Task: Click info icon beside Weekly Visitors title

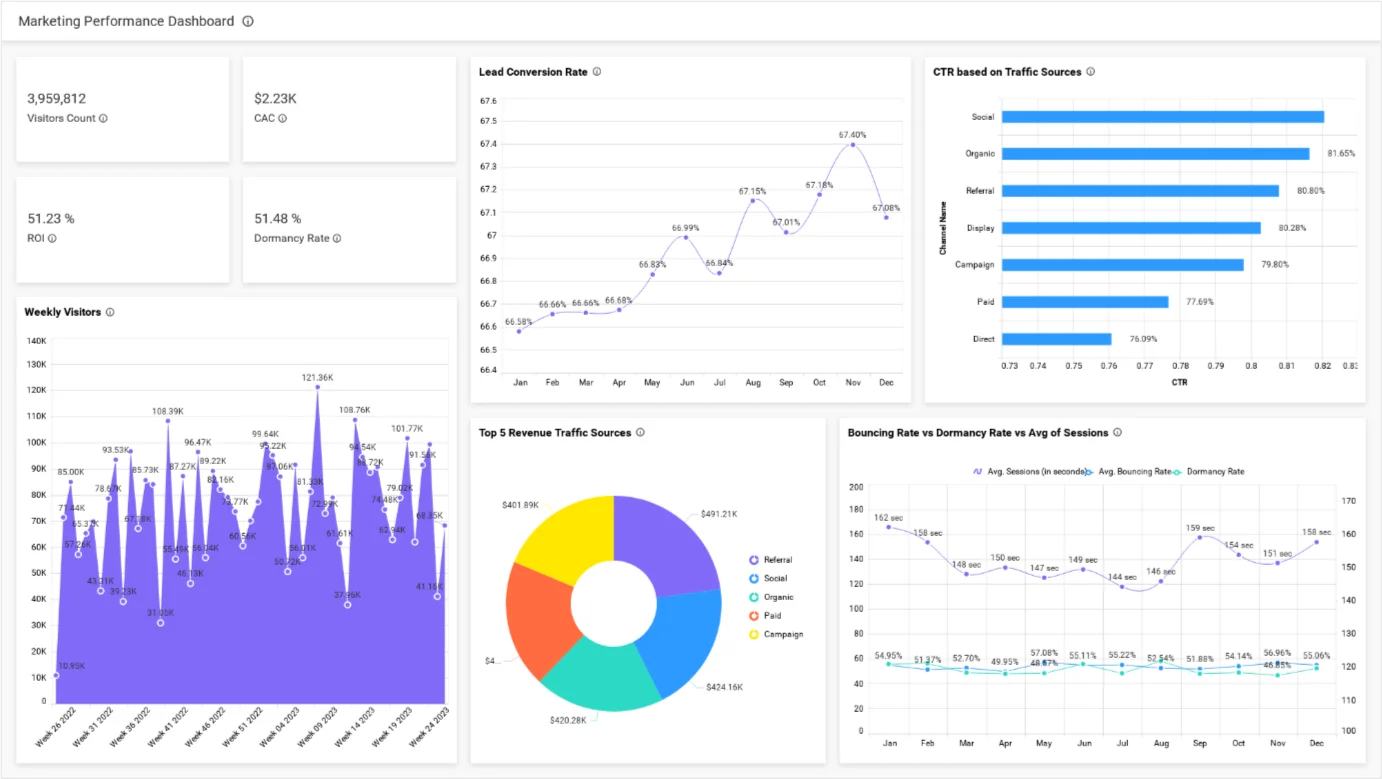Action: [x=110, y=312]
